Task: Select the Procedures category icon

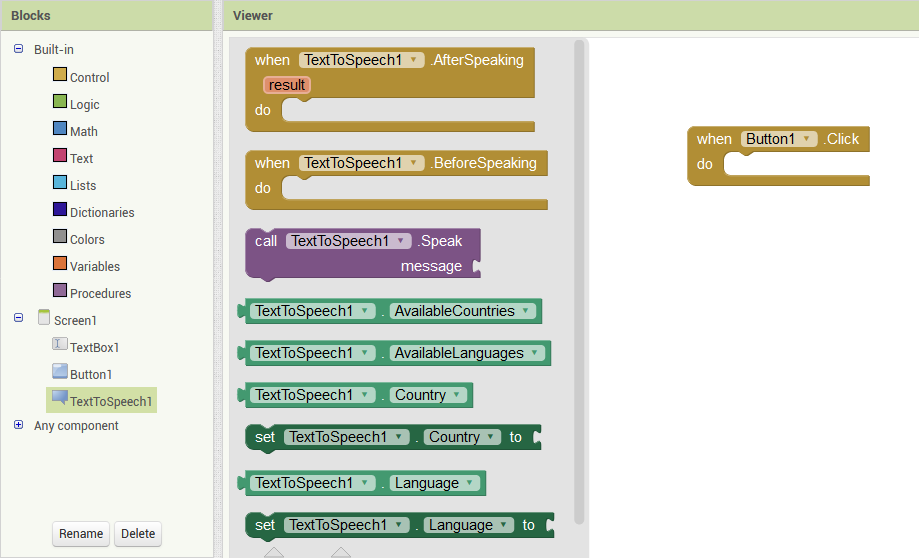Action: tap(60, 291)
